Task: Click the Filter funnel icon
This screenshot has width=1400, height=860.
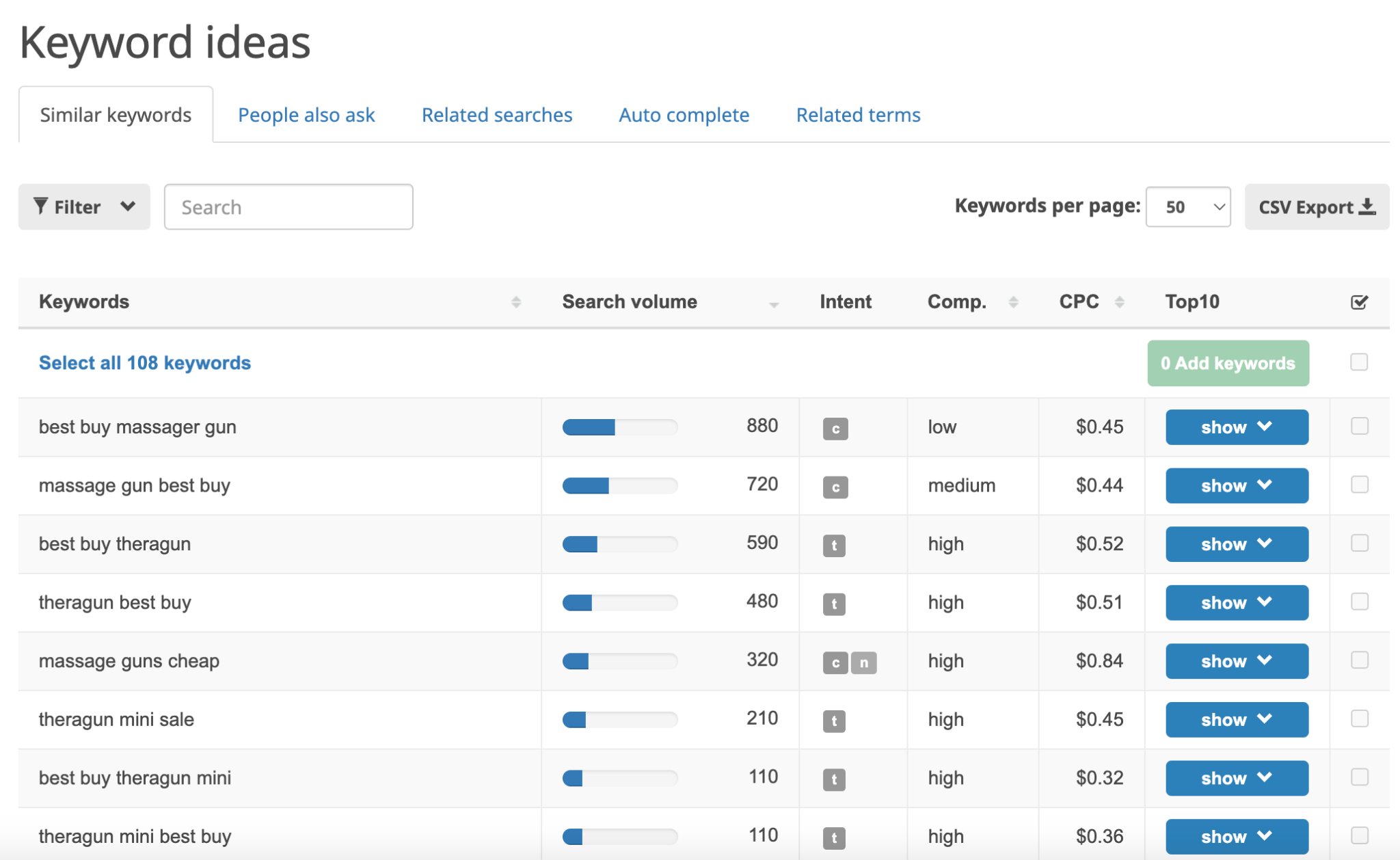Action: (x=42, y=206)
